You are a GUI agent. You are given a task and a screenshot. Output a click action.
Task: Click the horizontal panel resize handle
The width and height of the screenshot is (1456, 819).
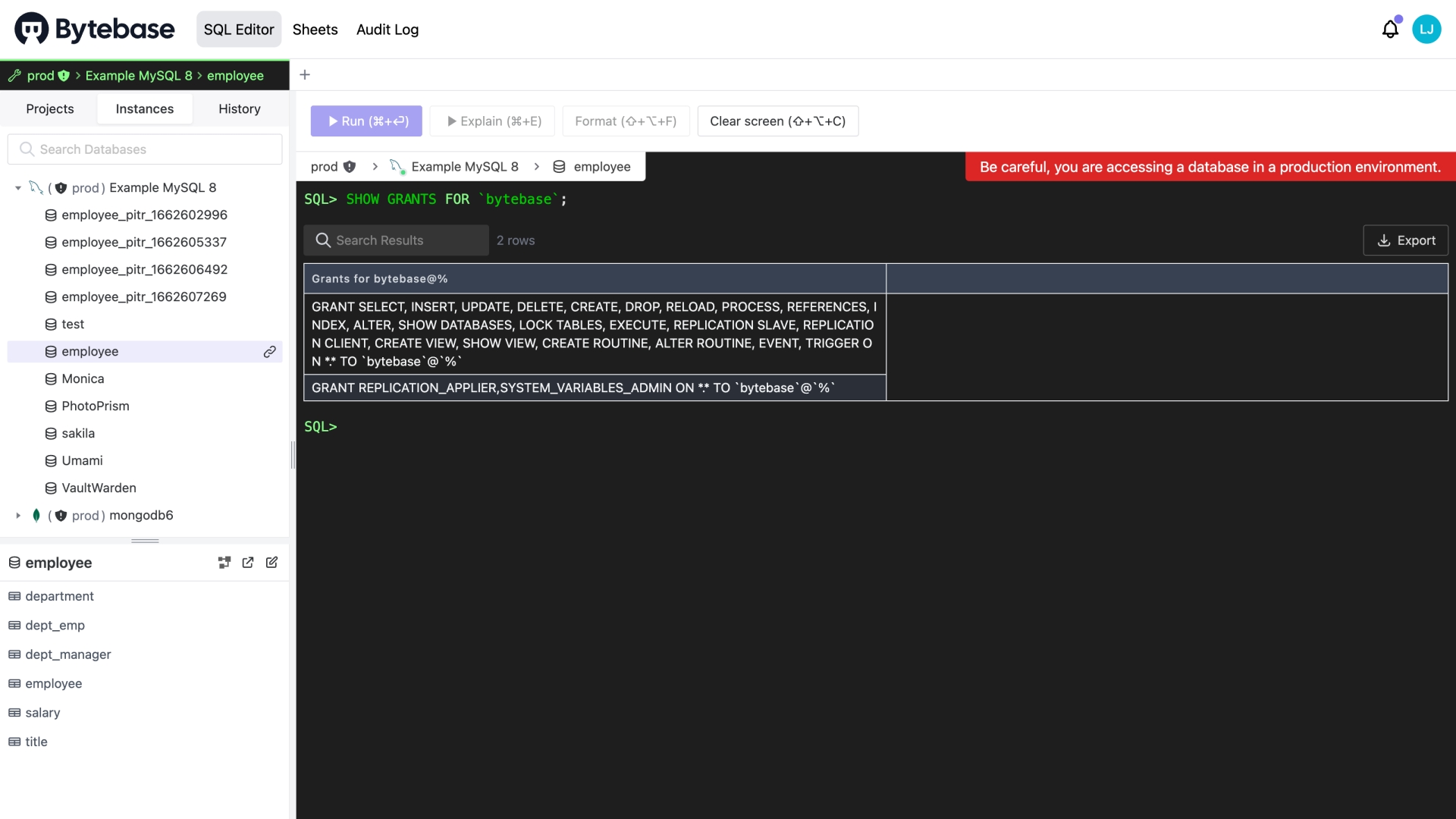tap(145, 541)
